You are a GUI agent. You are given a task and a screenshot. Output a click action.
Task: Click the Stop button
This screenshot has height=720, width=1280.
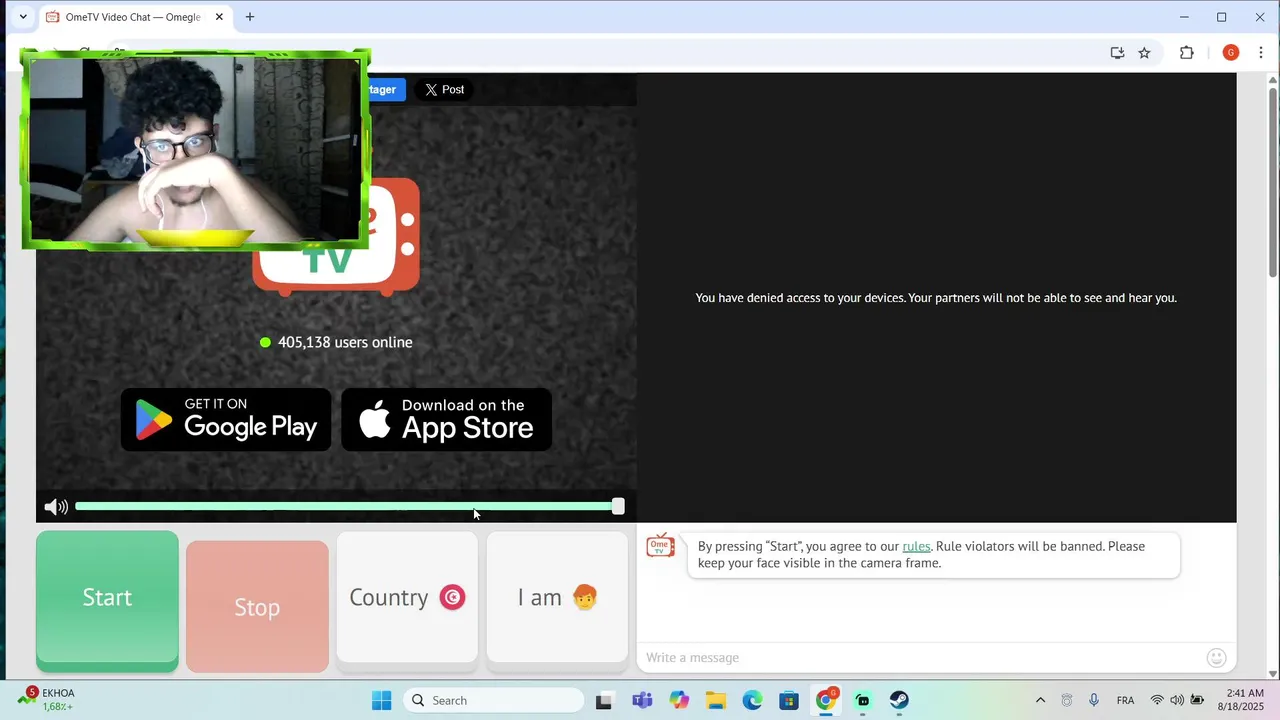pyautogui.click(x=257, y=607)
